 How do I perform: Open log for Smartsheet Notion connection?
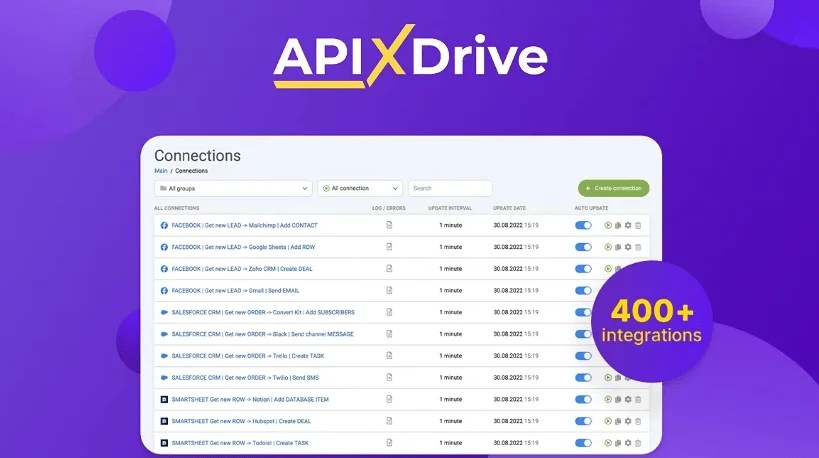coord(389,399)
